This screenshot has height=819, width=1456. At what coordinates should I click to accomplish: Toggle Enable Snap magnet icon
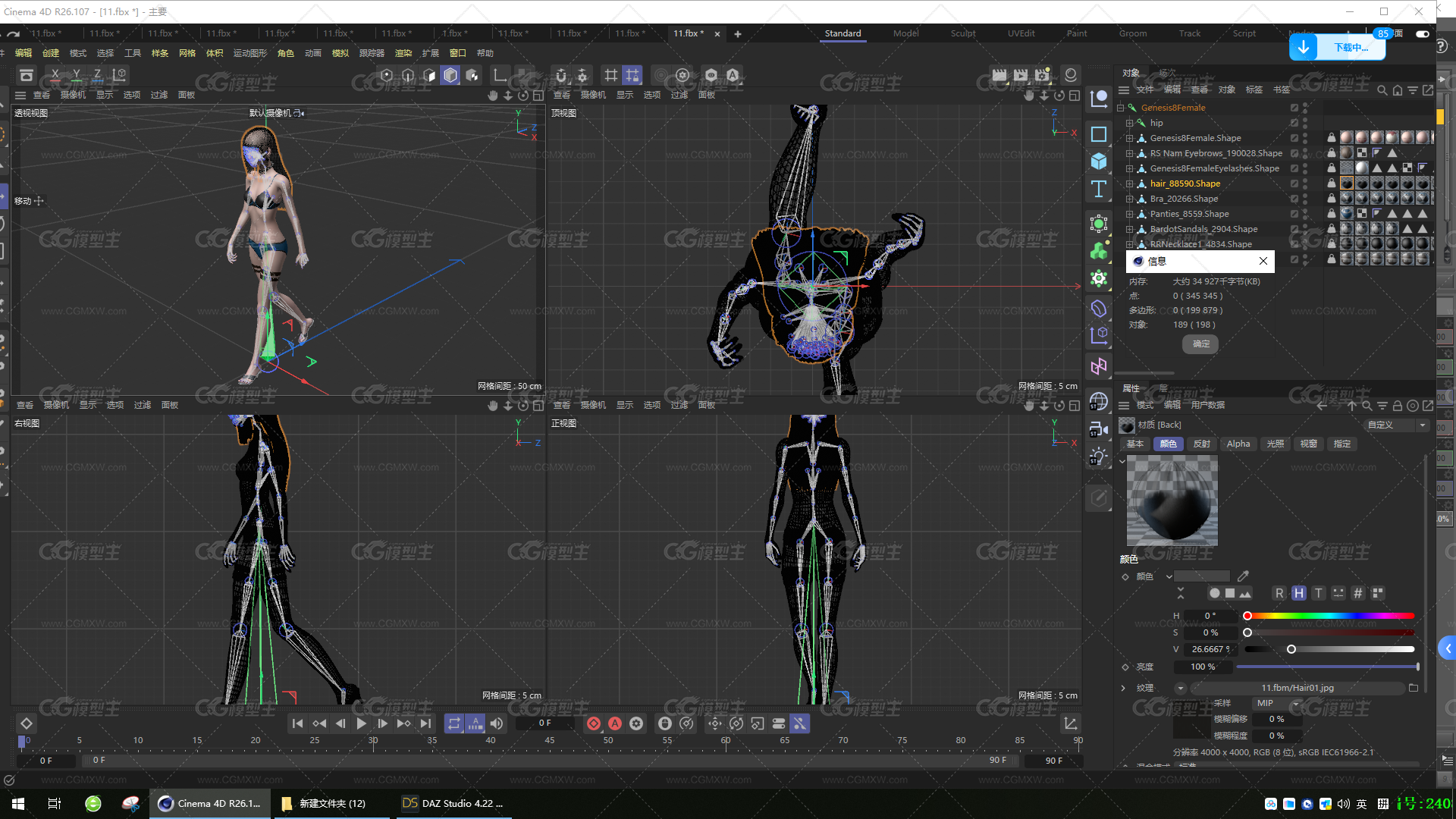pyautogui.click(x=561, y=75)
